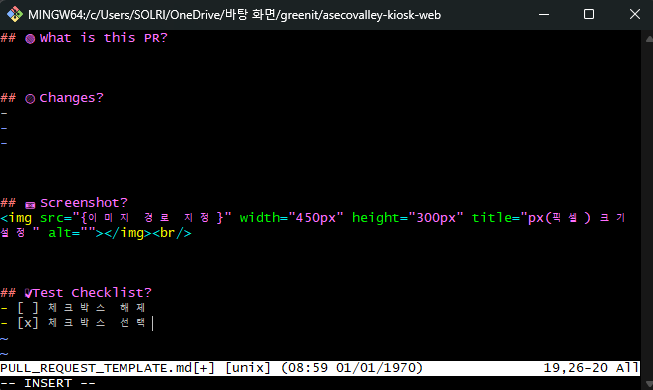
Task: Minimize the MINGW64 terminal window
Action: pos(543,15)
